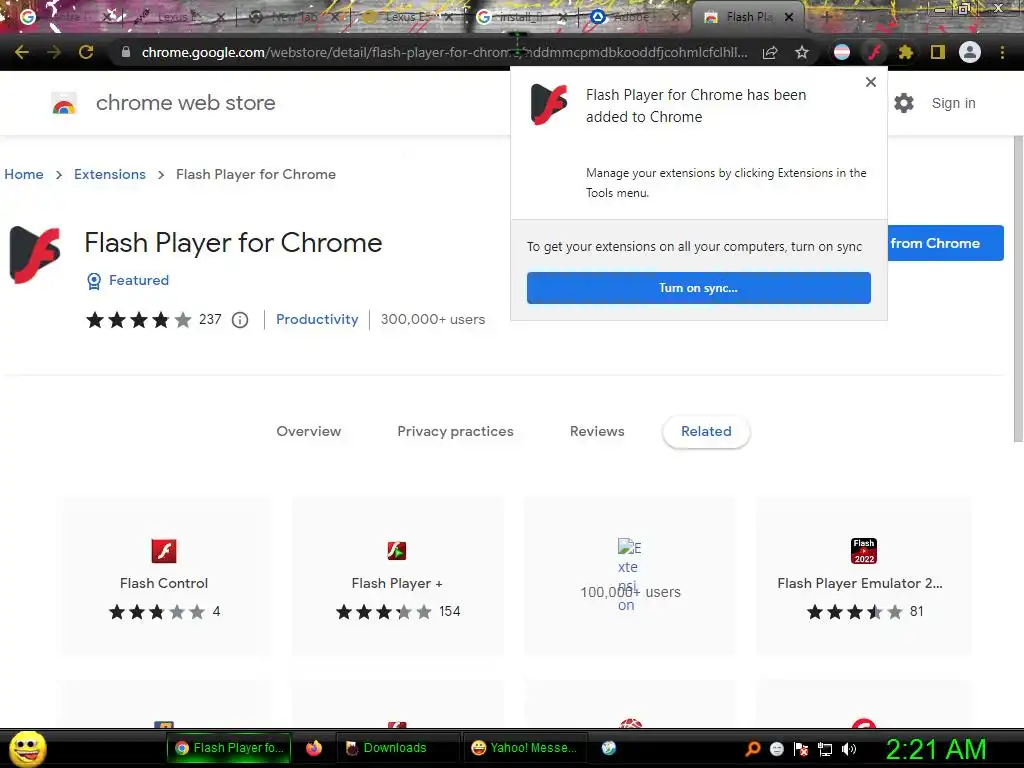Click the chrome web store rainbow logo
Screen dimensions: 1024x768
(64, 104)
